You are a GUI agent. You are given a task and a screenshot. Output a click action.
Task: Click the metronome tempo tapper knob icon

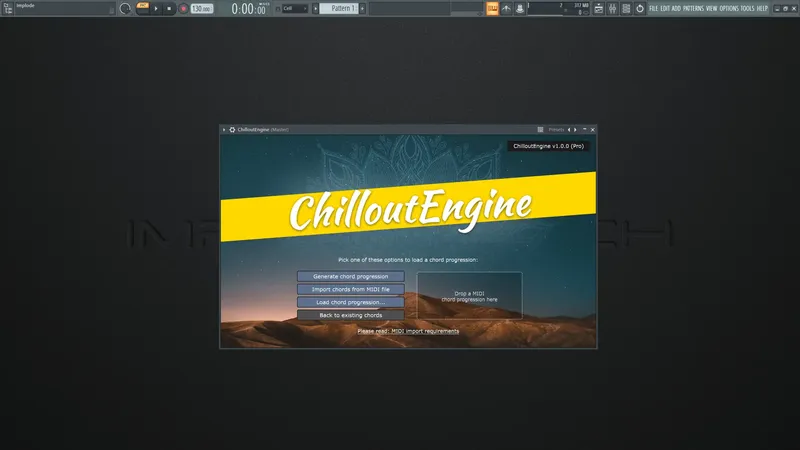pos(125,9)
